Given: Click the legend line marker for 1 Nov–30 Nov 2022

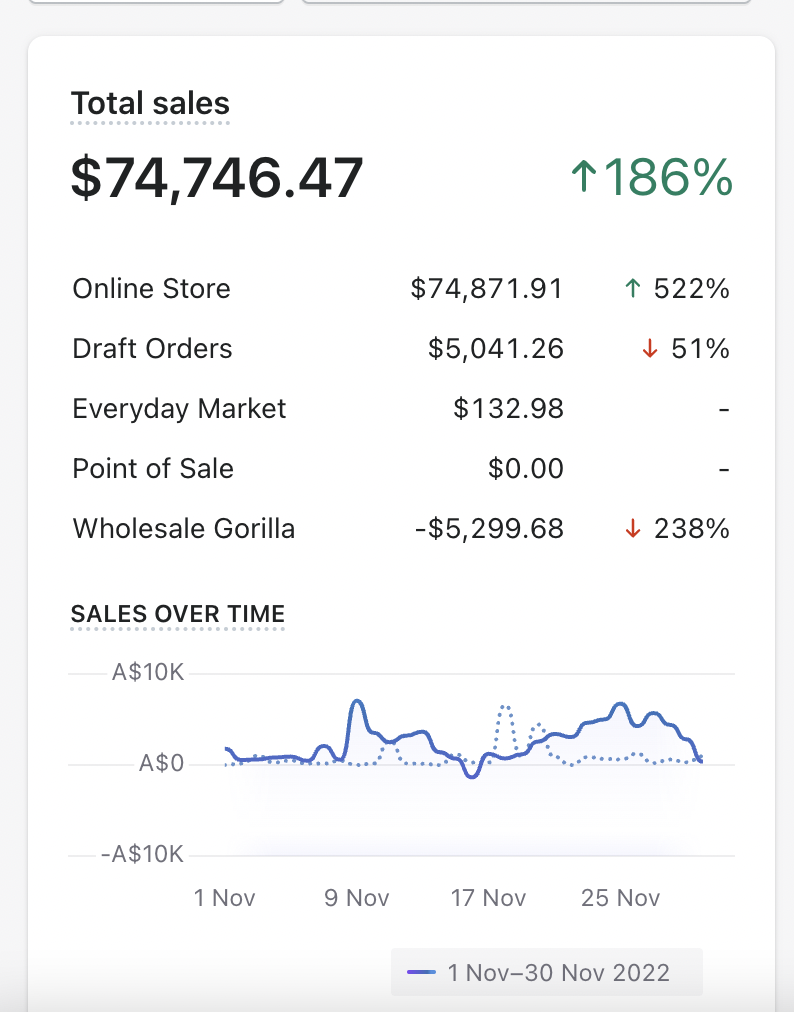Looking at the screenshot, I should click(422, 972).
